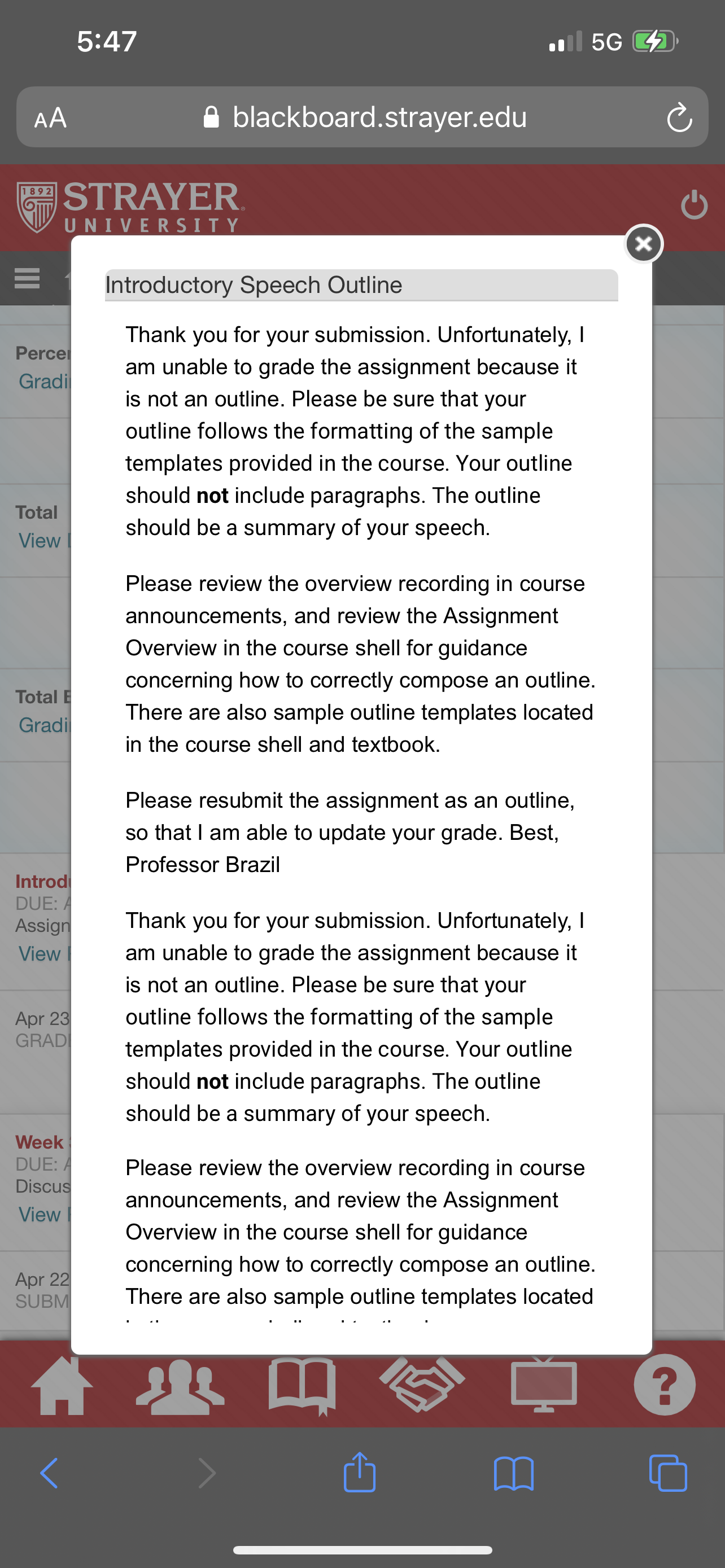Image resolution: width=725 pixels, height=1568 pixels.
Task: Open the hamburger menu
Action: (x=28, y=278)
